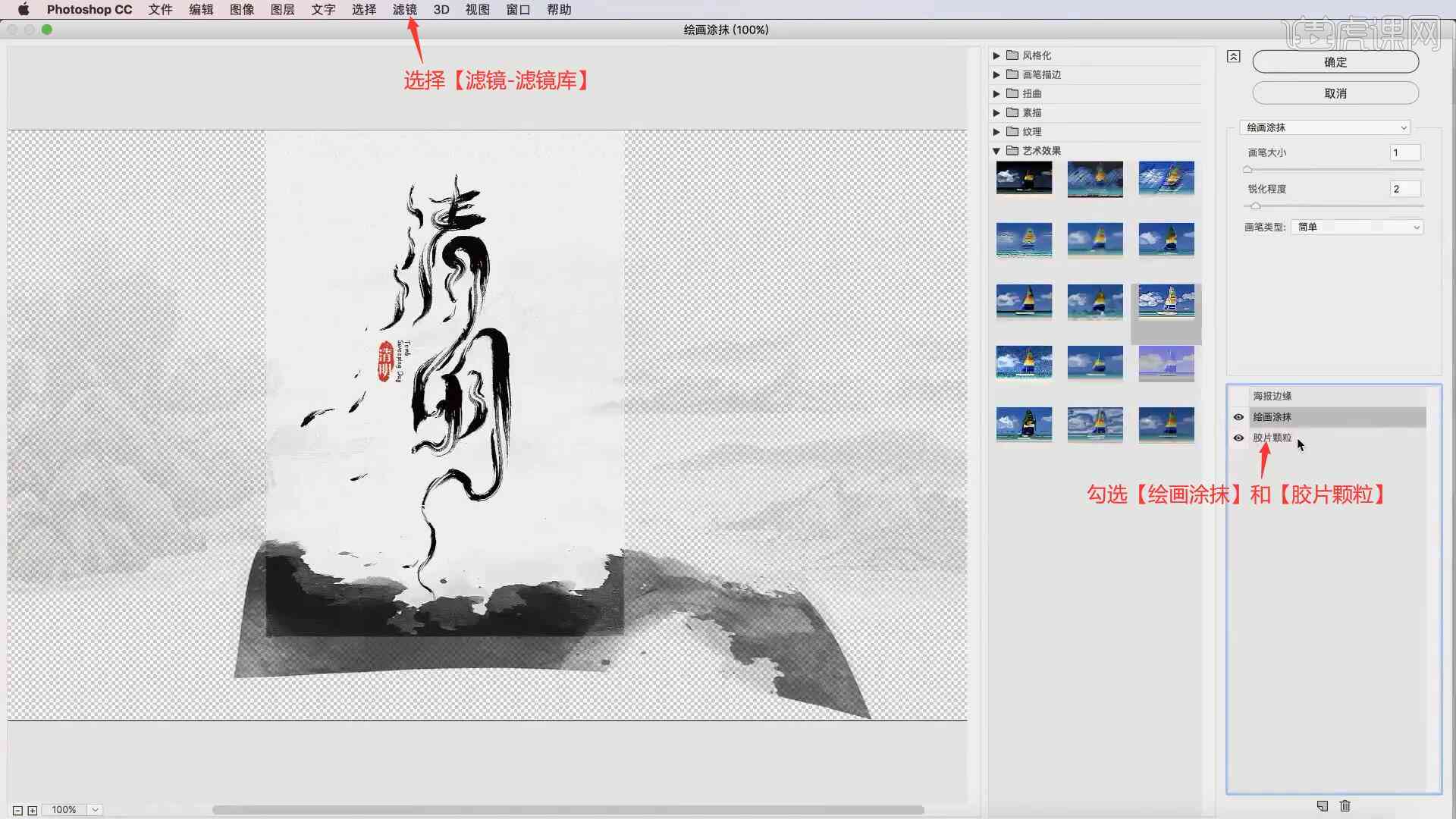Expand the 素描 filter folder
The height and width of the screenshot is (819, 1456).
[996, 113]
